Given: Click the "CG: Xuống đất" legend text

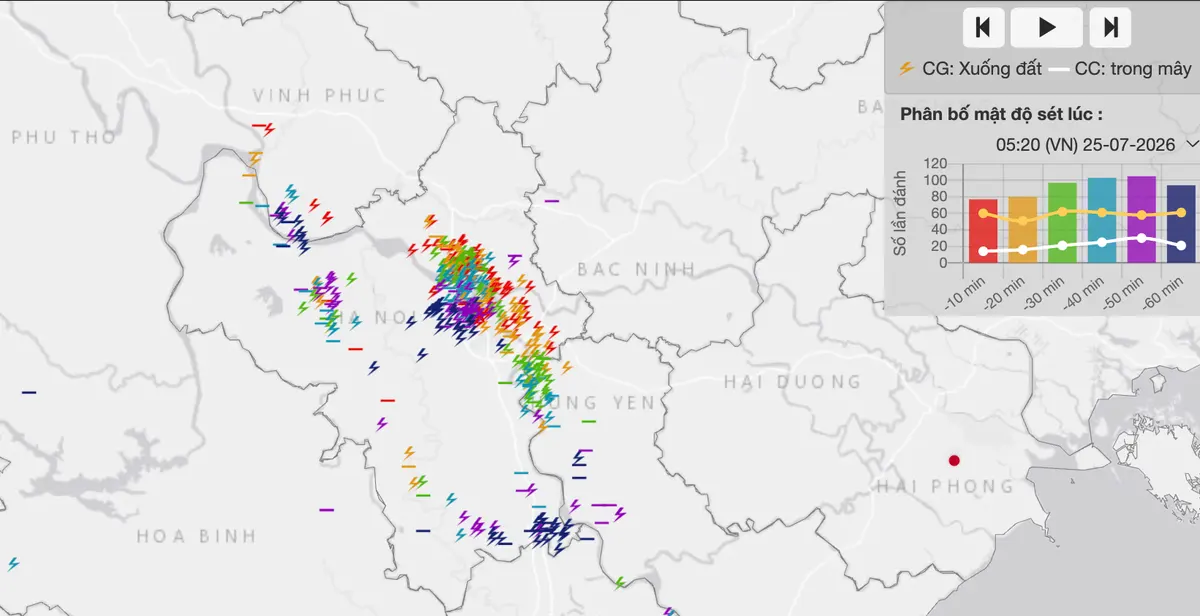Looking at the screenshot, I should 982,69.
